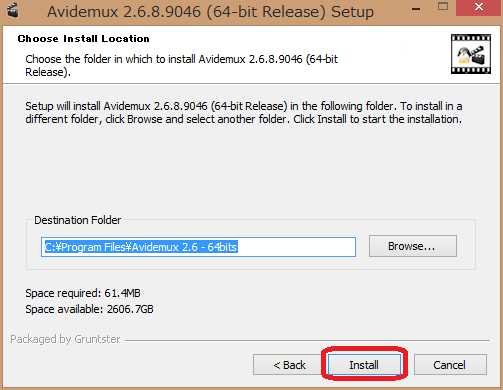The width and height of the screenshot is (503, 390).
Task: Click the Avidemux penguin filmstrip logo
Action: [x=471, y=54]
